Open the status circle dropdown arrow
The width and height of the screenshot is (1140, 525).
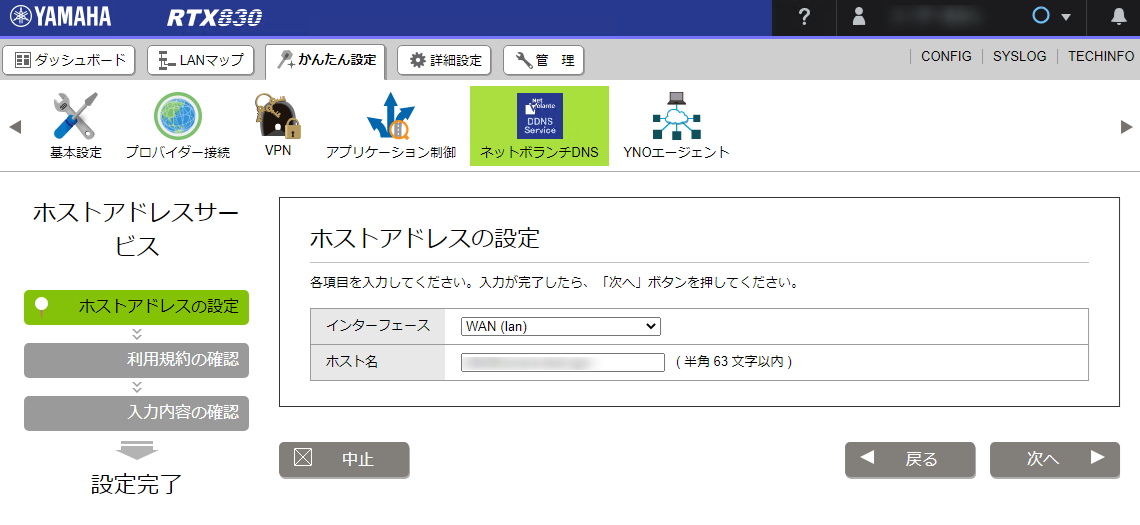pyautogui.click(x=1066, y=18)
